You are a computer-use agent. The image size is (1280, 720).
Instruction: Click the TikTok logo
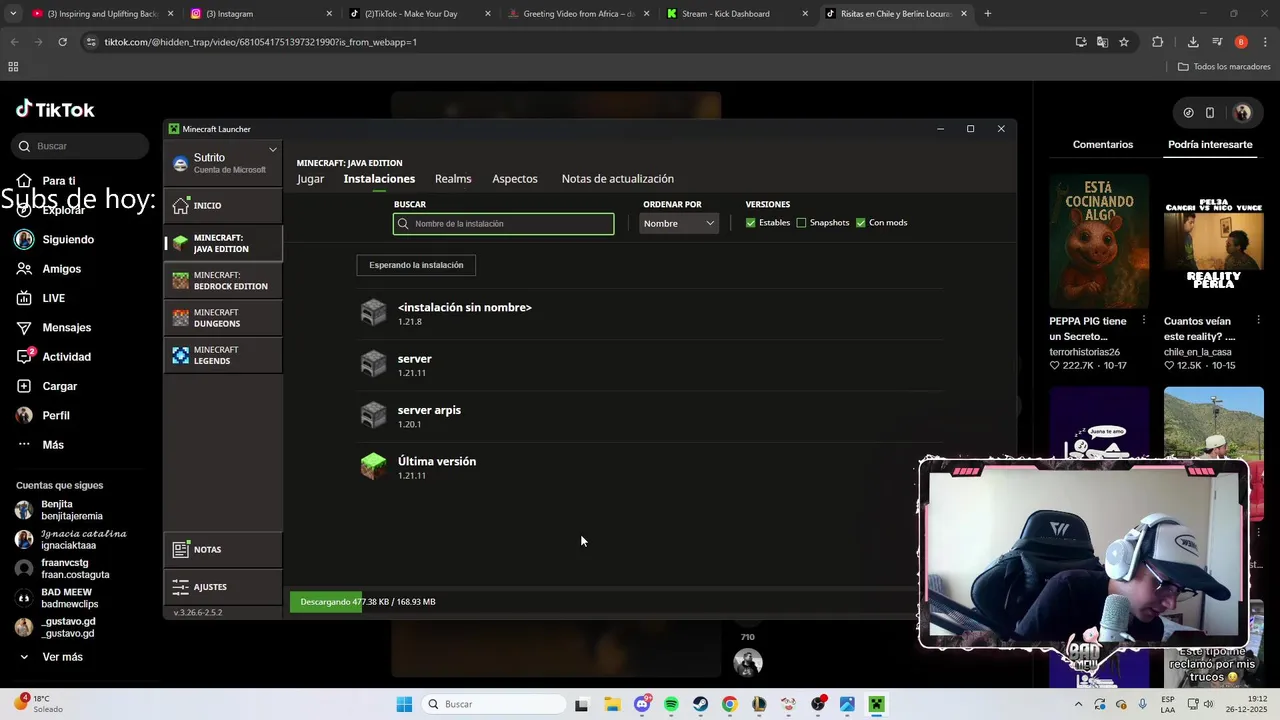pyautogui.click(x=55, y=109)
